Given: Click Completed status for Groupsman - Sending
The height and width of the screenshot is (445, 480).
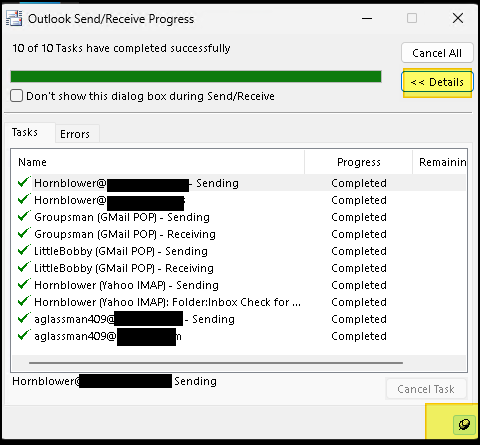Looking at the screenshot, I should point(359,217).
